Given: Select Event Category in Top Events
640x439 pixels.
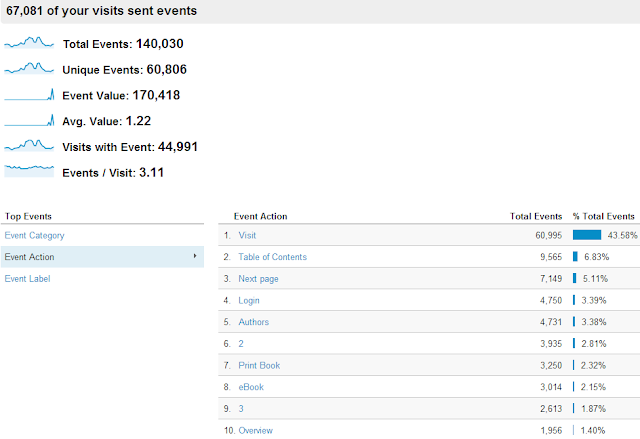Looking at the screenshot, I should point(34,236).
